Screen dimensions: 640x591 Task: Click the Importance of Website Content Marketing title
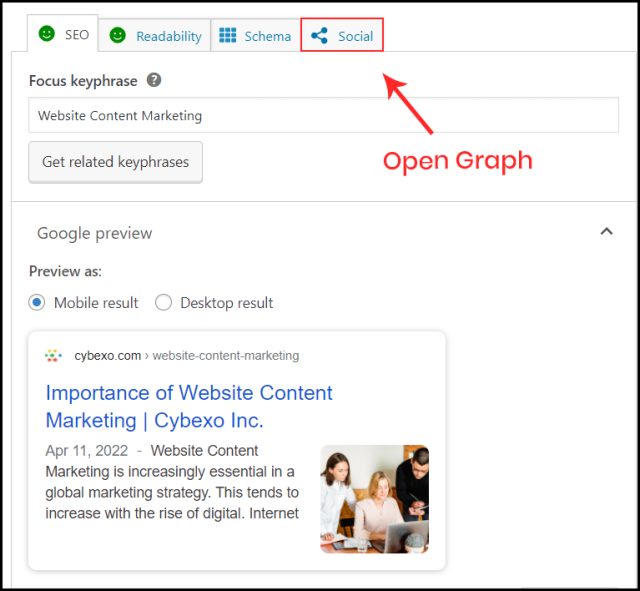(x=189, y=407)
